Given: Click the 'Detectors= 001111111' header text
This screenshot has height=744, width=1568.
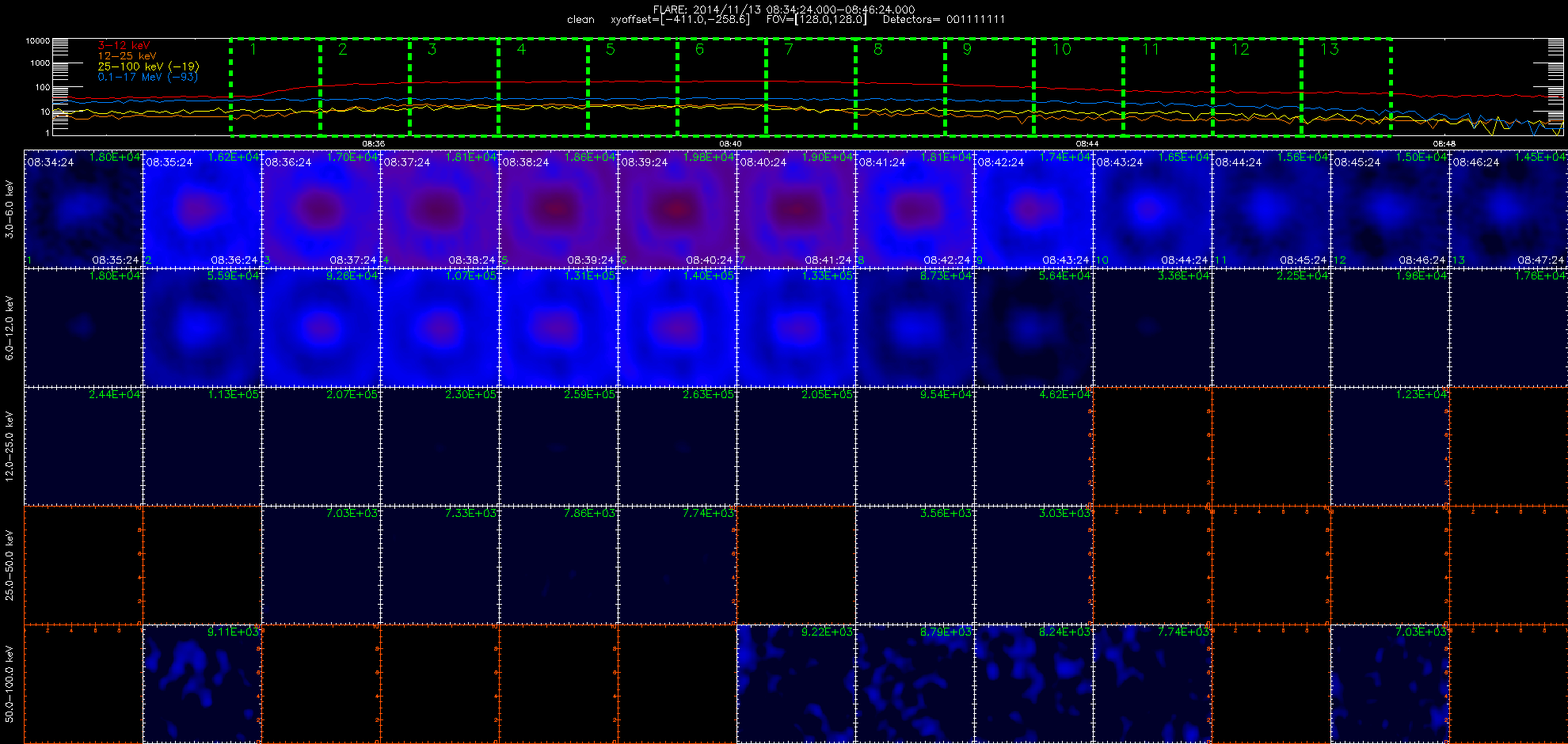Looking at the screenshot, I should coord(943,20).
